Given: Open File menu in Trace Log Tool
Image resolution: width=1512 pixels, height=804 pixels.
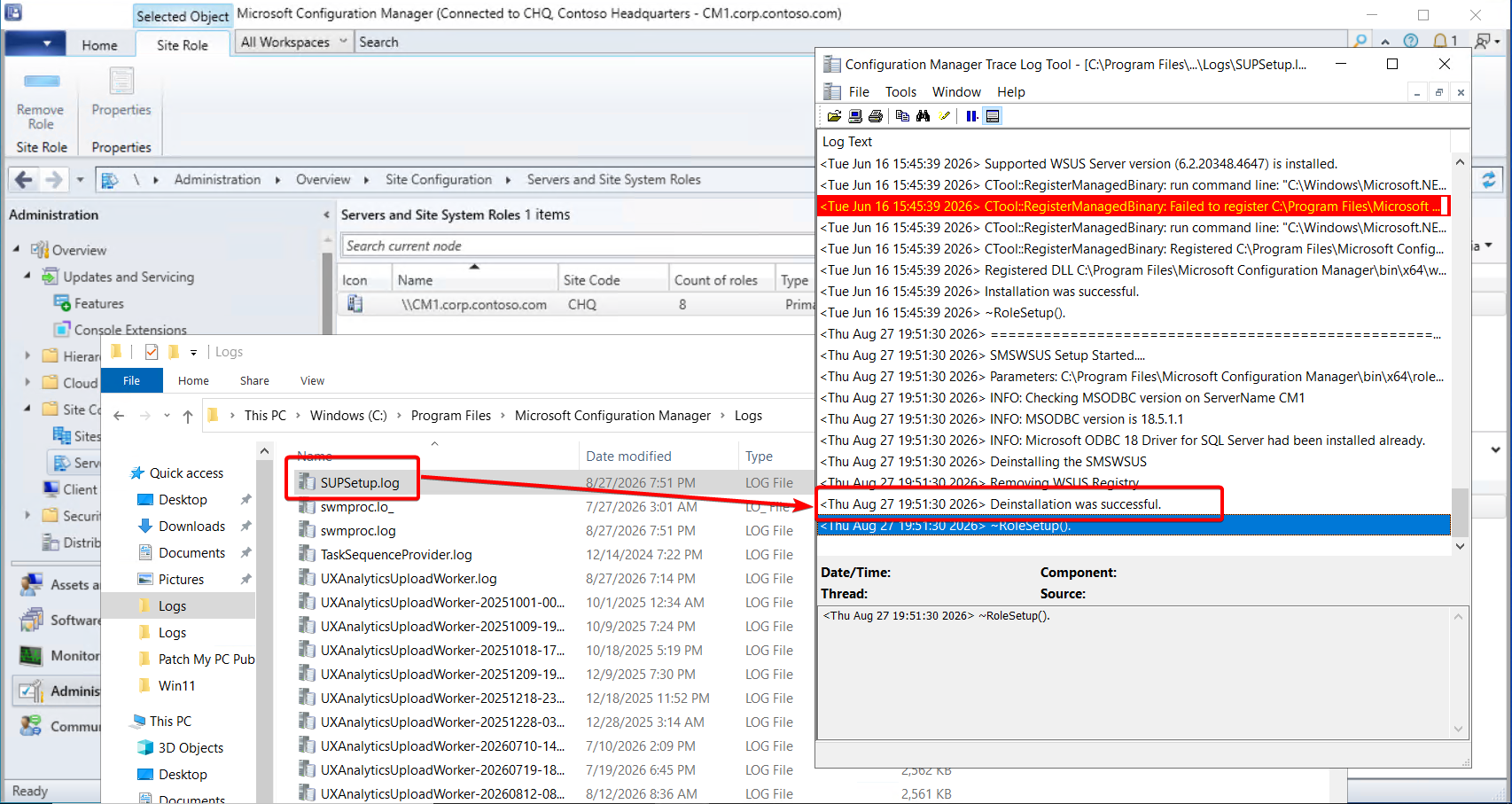Looking at the screenshot, I should pos(859,92).
